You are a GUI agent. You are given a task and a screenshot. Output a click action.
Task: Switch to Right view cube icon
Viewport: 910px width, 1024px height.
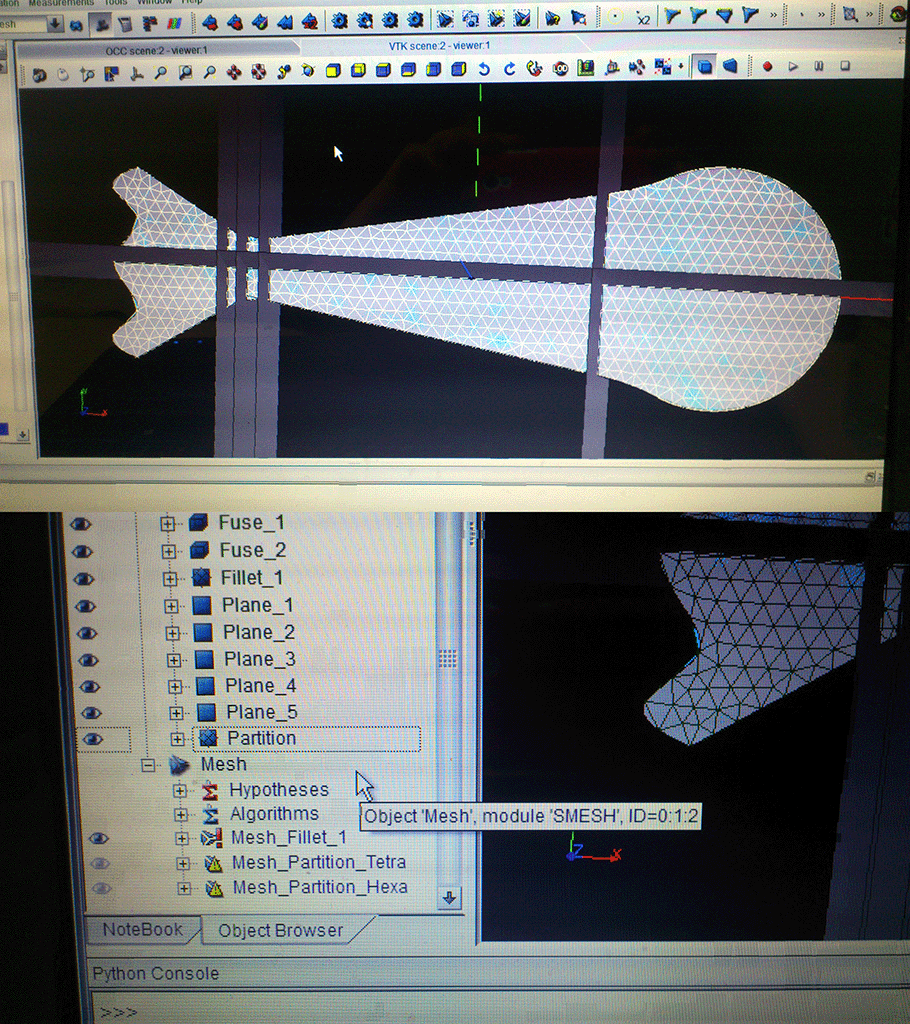(x=459, y=69)
